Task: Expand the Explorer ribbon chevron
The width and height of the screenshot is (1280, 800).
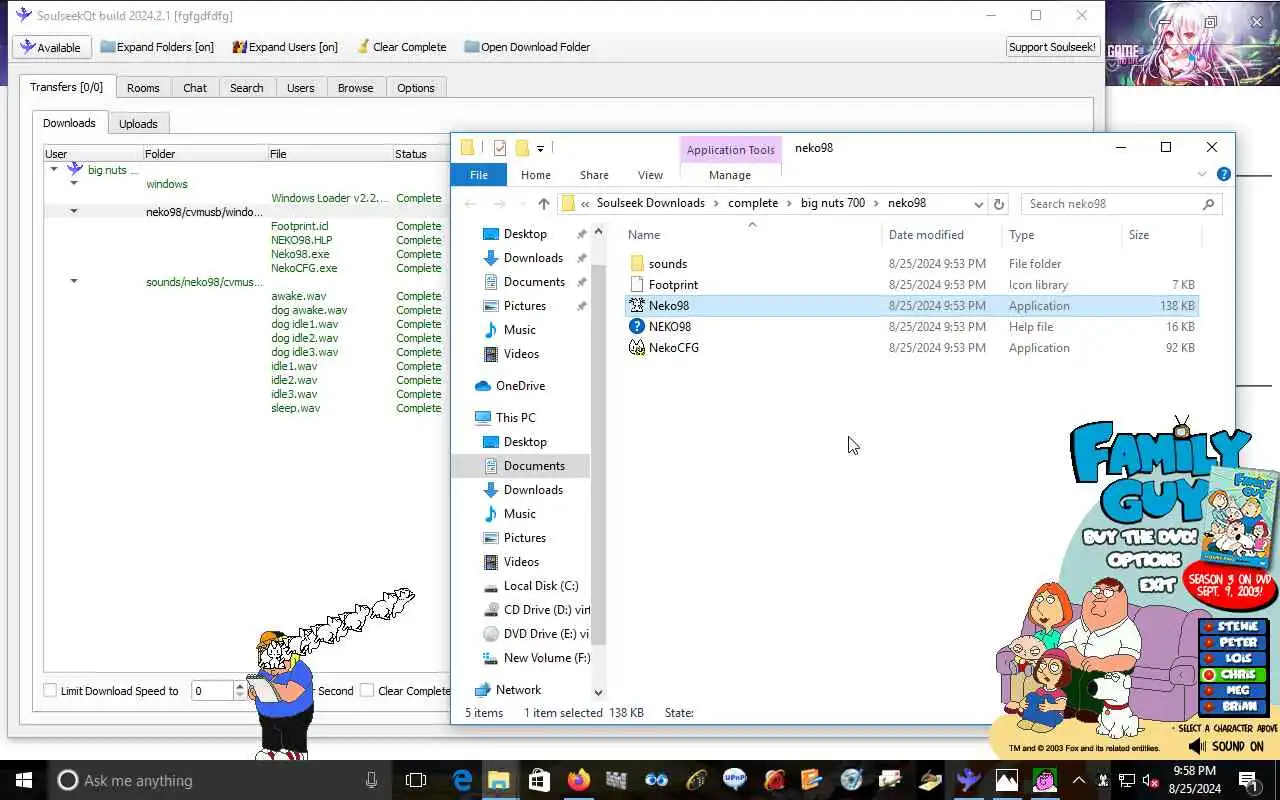Action: pyautogui.click(x=1202, y=174)
